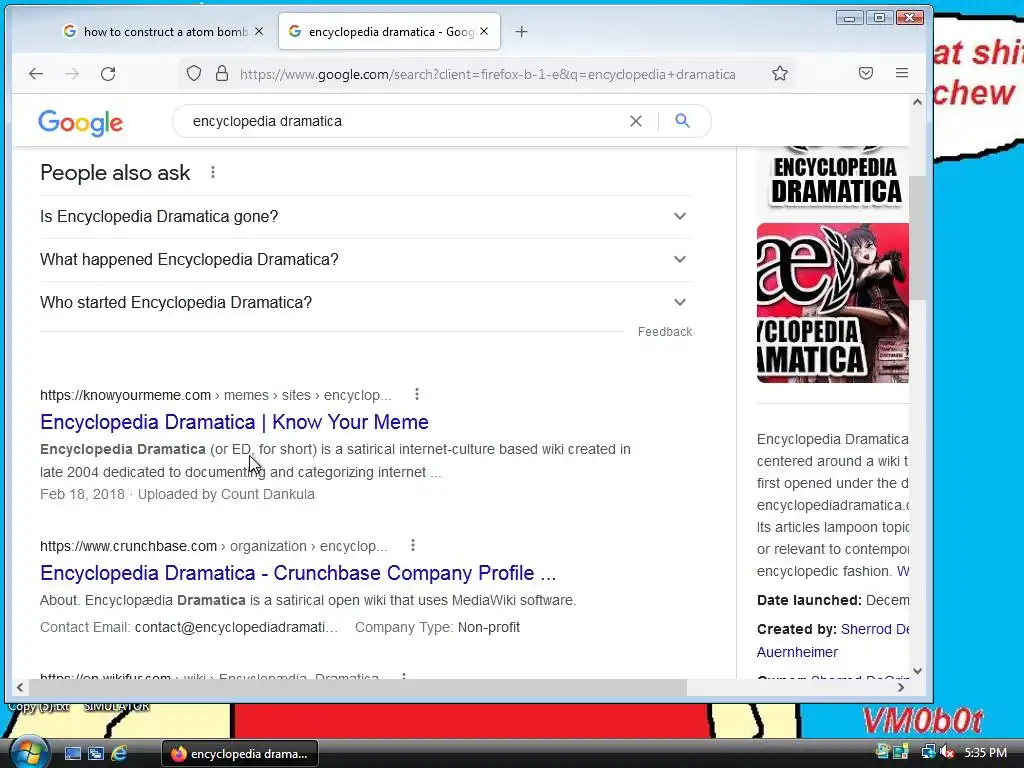
Task: Expand 'What happened Encyclopedia Dramatica?' question
Action: 366,259
